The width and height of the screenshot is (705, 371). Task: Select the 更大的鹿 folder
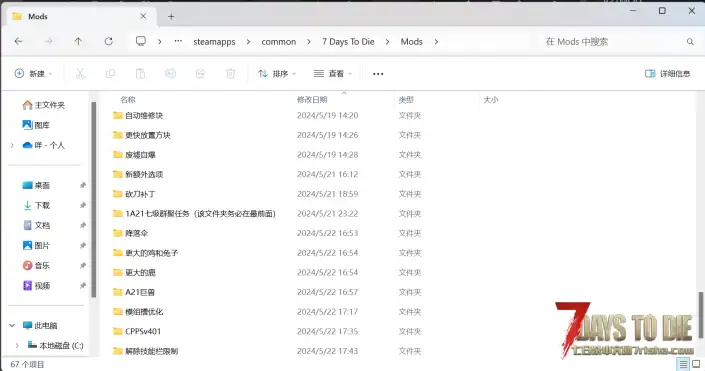click(134, 272)
